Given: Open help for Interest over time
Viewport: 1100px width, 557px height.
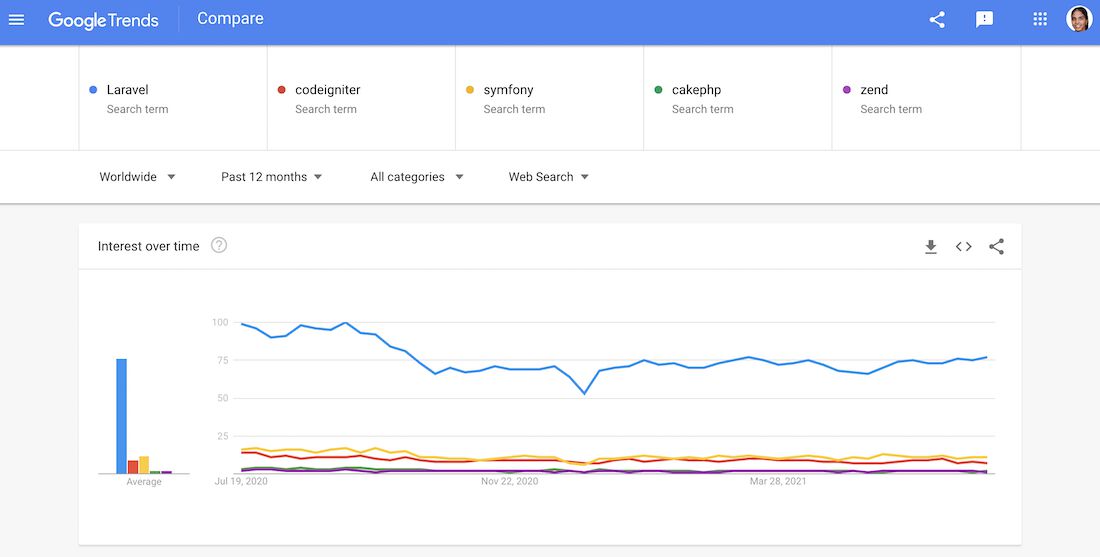Looking at the screenshot, I should (x=219, y=246).
